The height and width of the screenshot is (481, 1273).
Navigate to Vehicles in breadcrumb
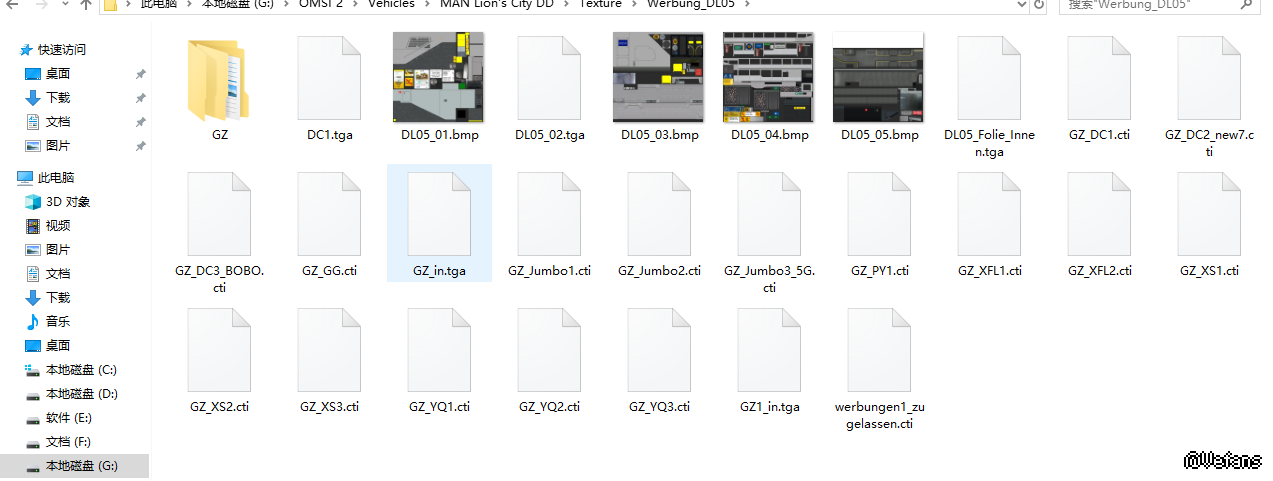391,4
